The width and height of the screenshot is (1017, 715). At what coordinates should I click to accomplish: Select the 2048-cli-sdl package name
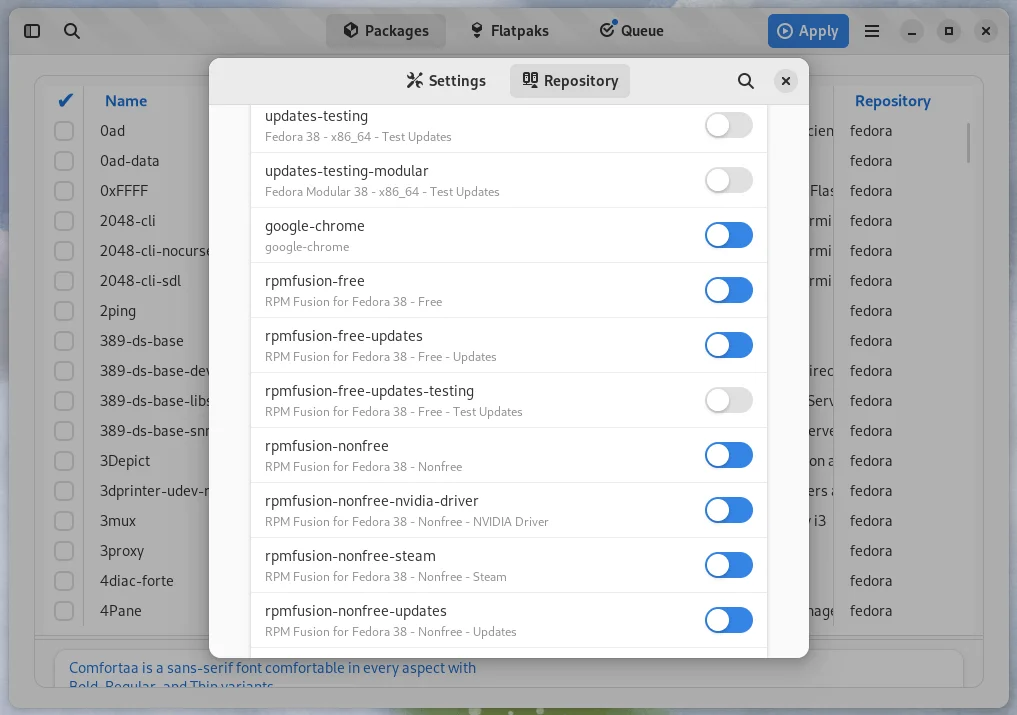(140, 281)
